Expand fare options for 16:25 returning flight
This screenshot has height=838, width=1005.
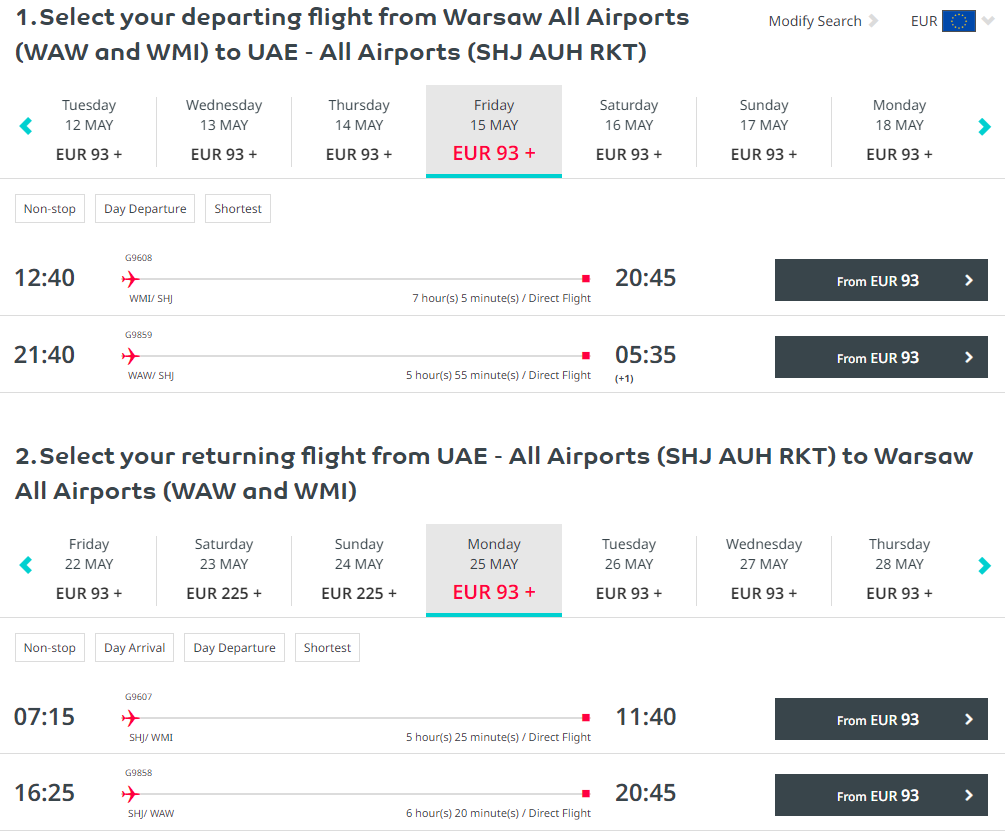point(968,796)
